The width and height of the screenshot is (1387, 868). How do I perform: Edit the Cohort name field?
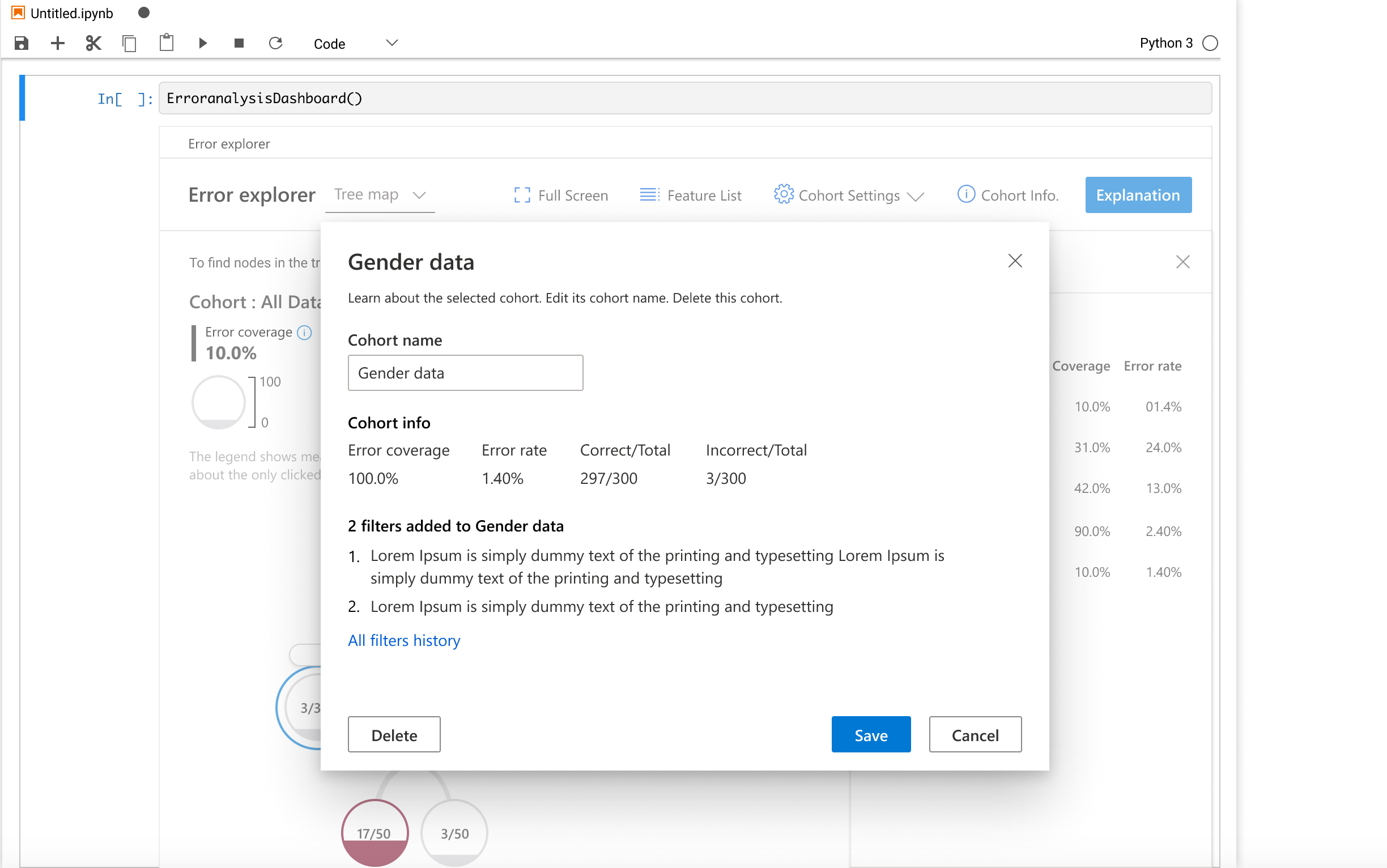click(x=465, y=373)
